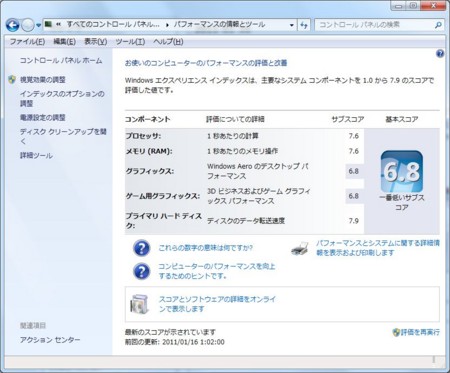Open スコアとソフトウェアの詳細をオンライン link
Screen dimensions: 450x373
[x=217, y=304]
